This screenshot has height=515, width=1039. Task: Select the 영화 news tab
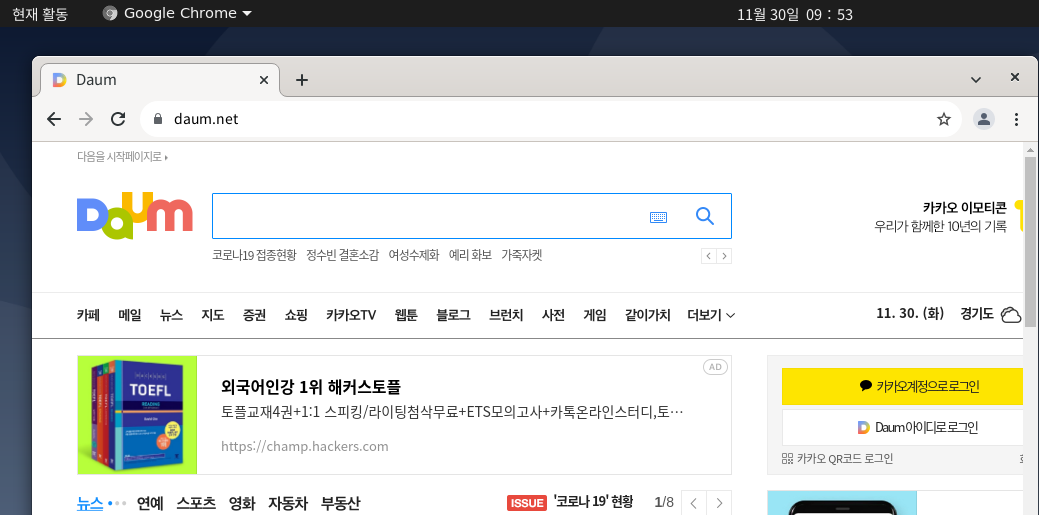tap(242, 504)
